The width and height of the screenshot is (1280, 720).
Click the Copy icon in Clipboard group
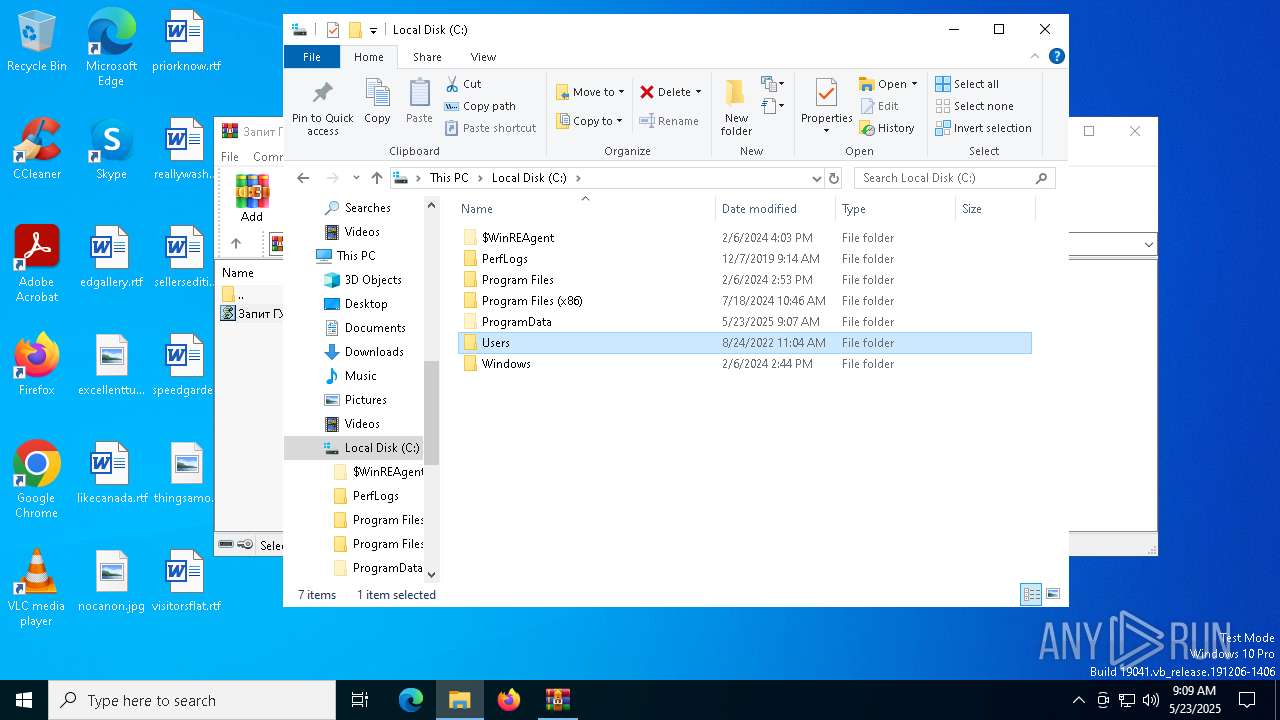click(377, 94)
